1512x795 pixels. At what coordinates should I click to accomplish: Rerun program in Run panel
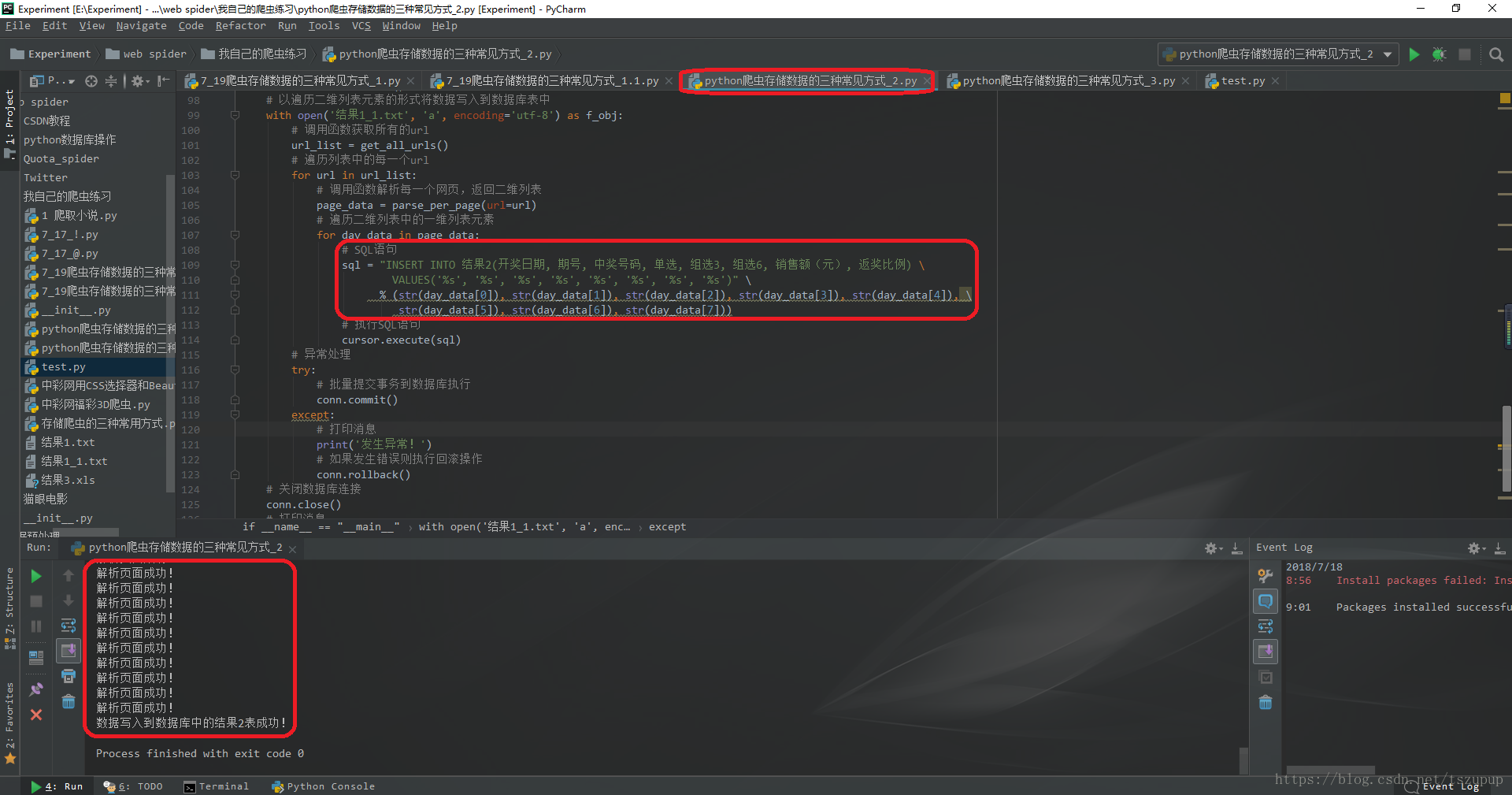(36, 576)
